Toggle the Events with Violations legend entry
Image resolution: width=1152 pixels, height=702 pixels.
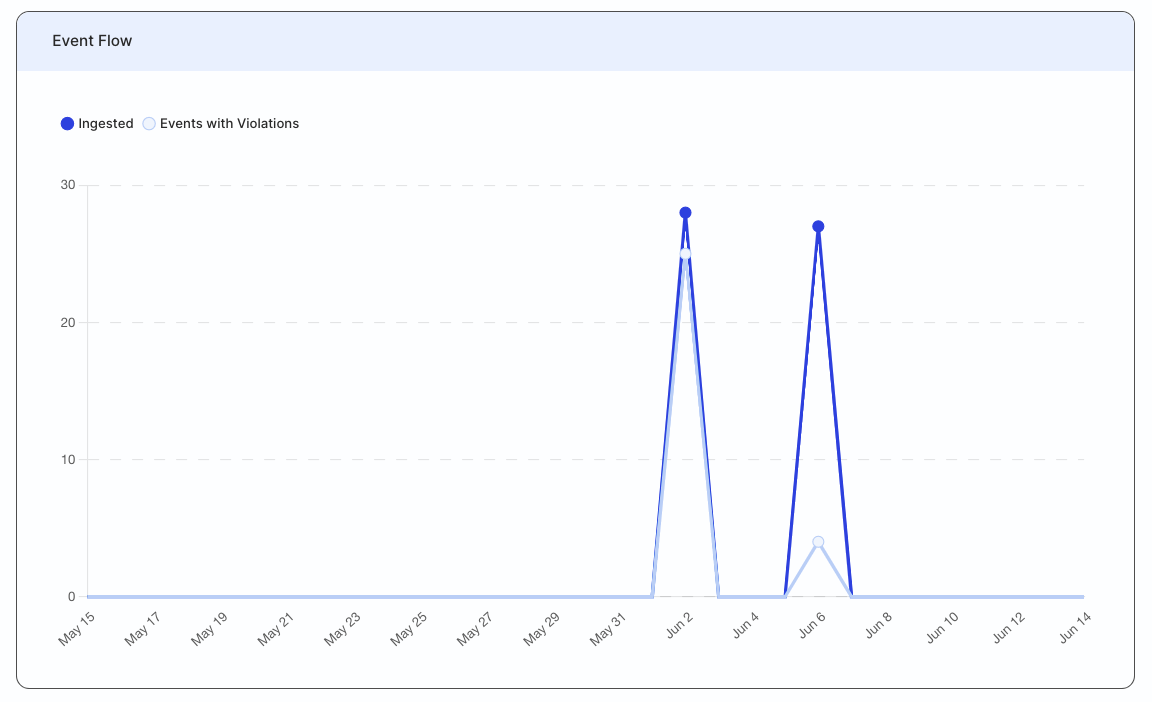coord(220,123)
